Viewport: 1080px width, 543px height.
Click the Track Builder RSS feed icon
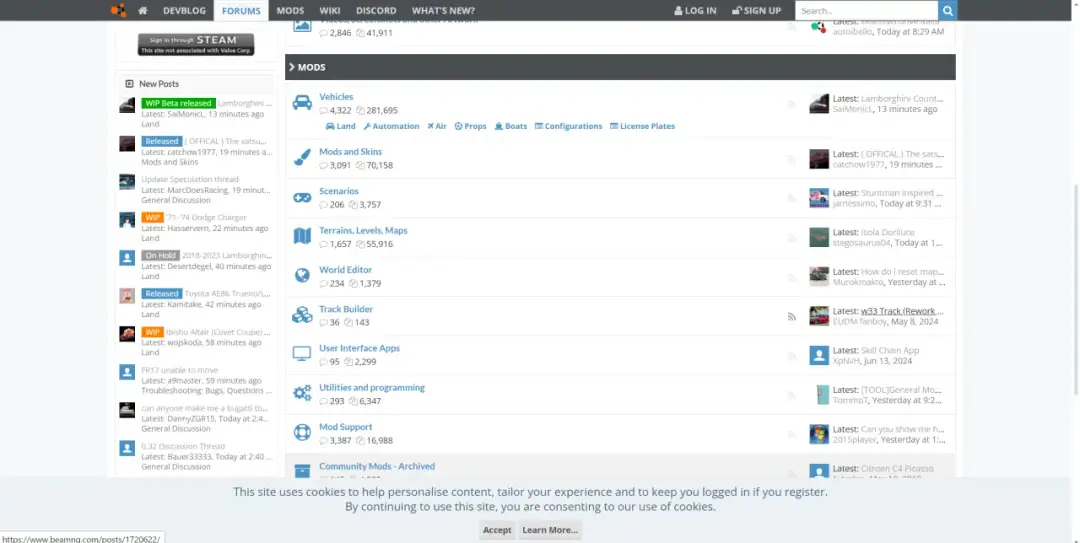(x=791, y=316)
